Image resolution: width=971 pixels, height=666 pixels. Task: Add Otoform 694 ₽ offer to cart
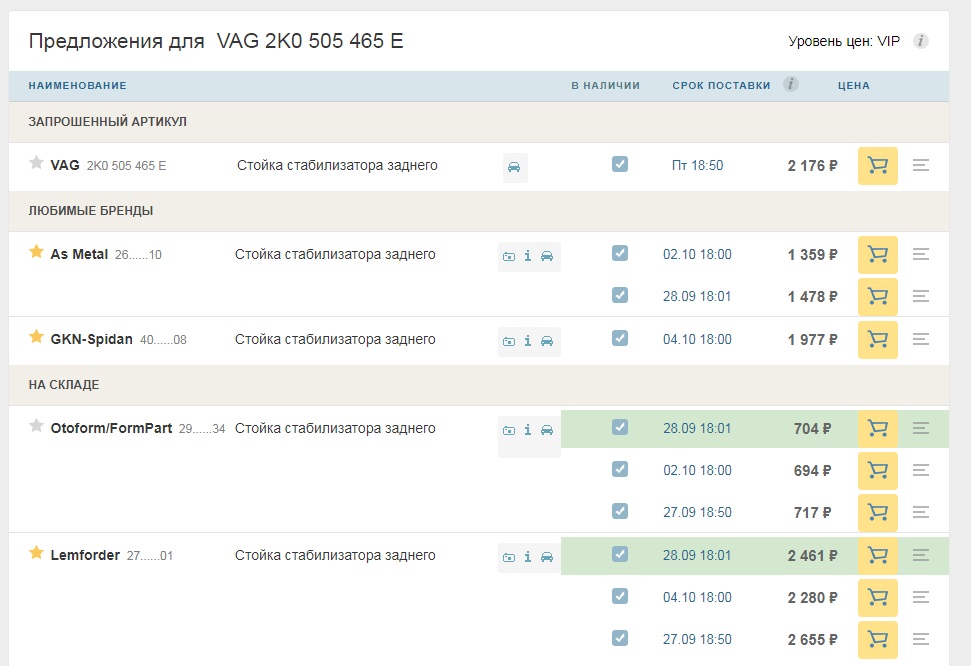877,471
